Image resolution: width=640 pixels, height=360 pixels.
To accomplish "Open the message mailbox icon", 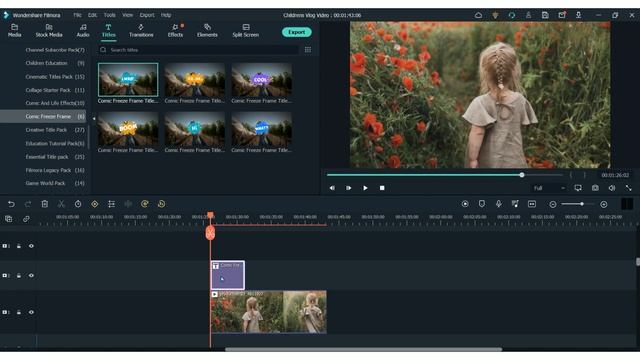I will click(562, 15).
